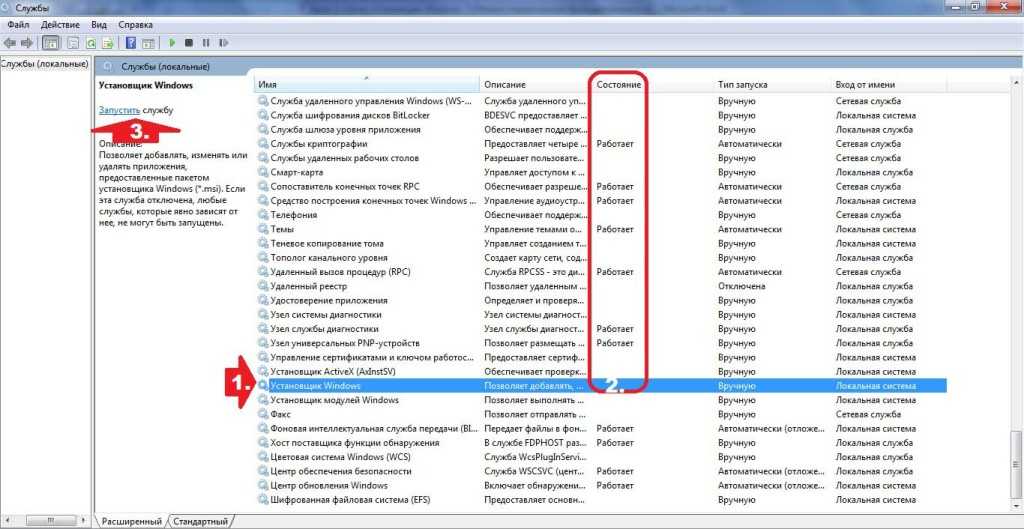Select Узел системы диагностики service row
This screenshot has height=529, width=1024.
coord(601,315)
